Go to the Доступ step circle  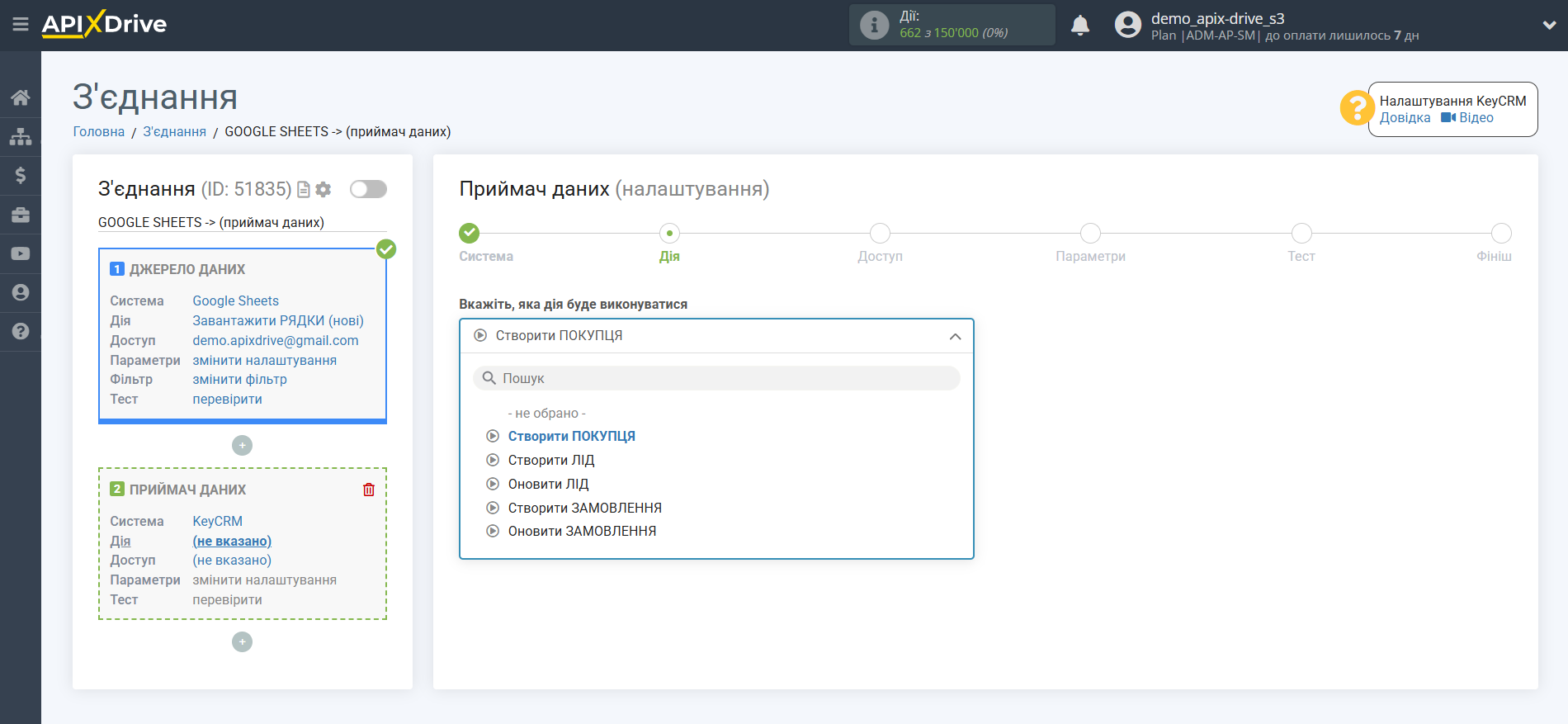tap(880, 233)
